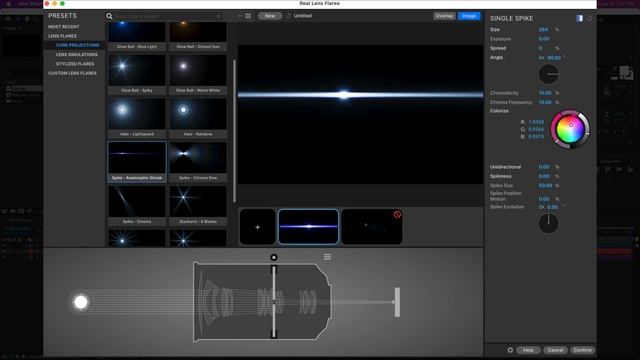Screen dimensions: 640x360
Task: Open the Stylized Flares category
Action: click(x=75, y=64)
